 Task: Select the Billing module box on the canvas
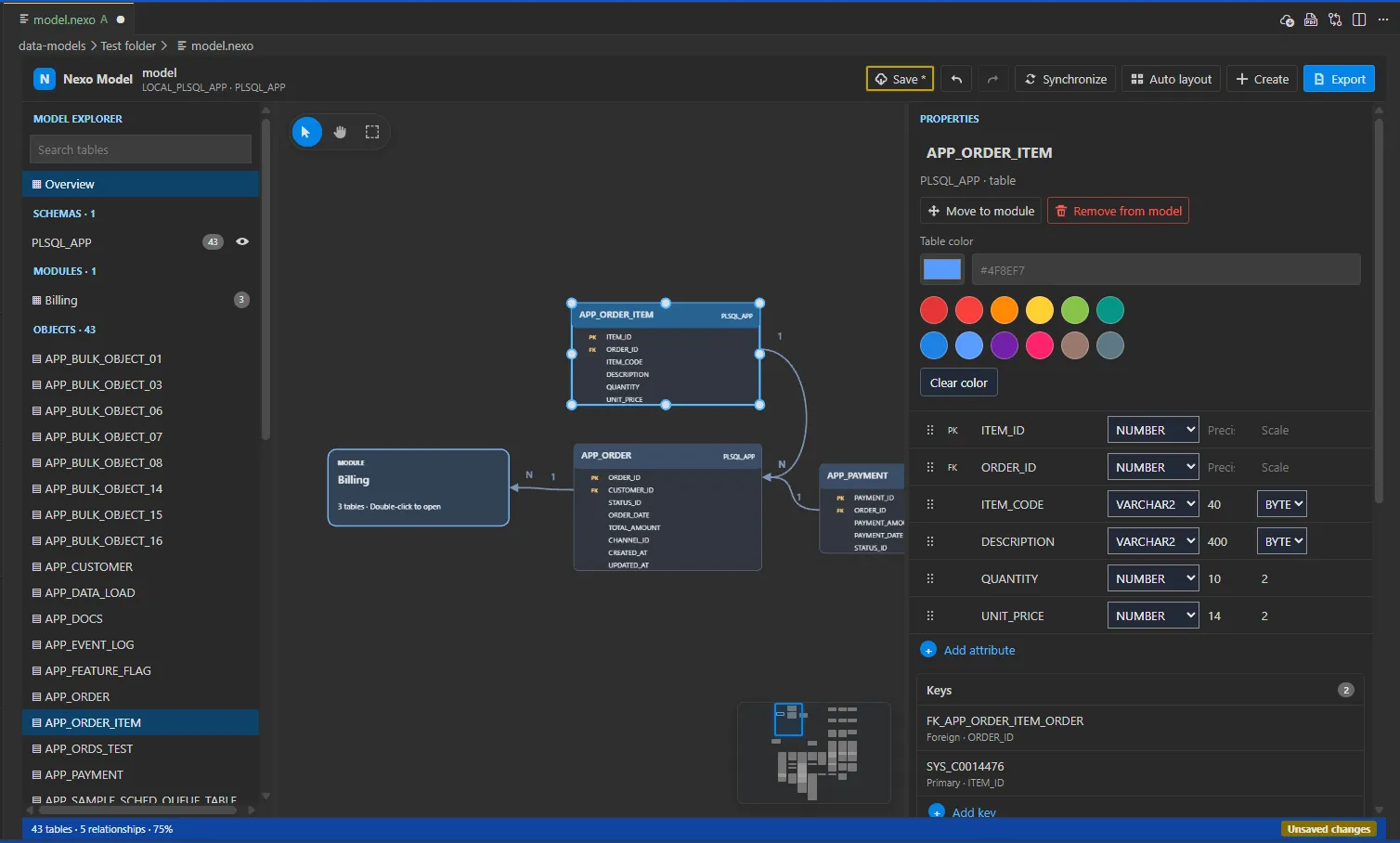(x=419, y=487)
